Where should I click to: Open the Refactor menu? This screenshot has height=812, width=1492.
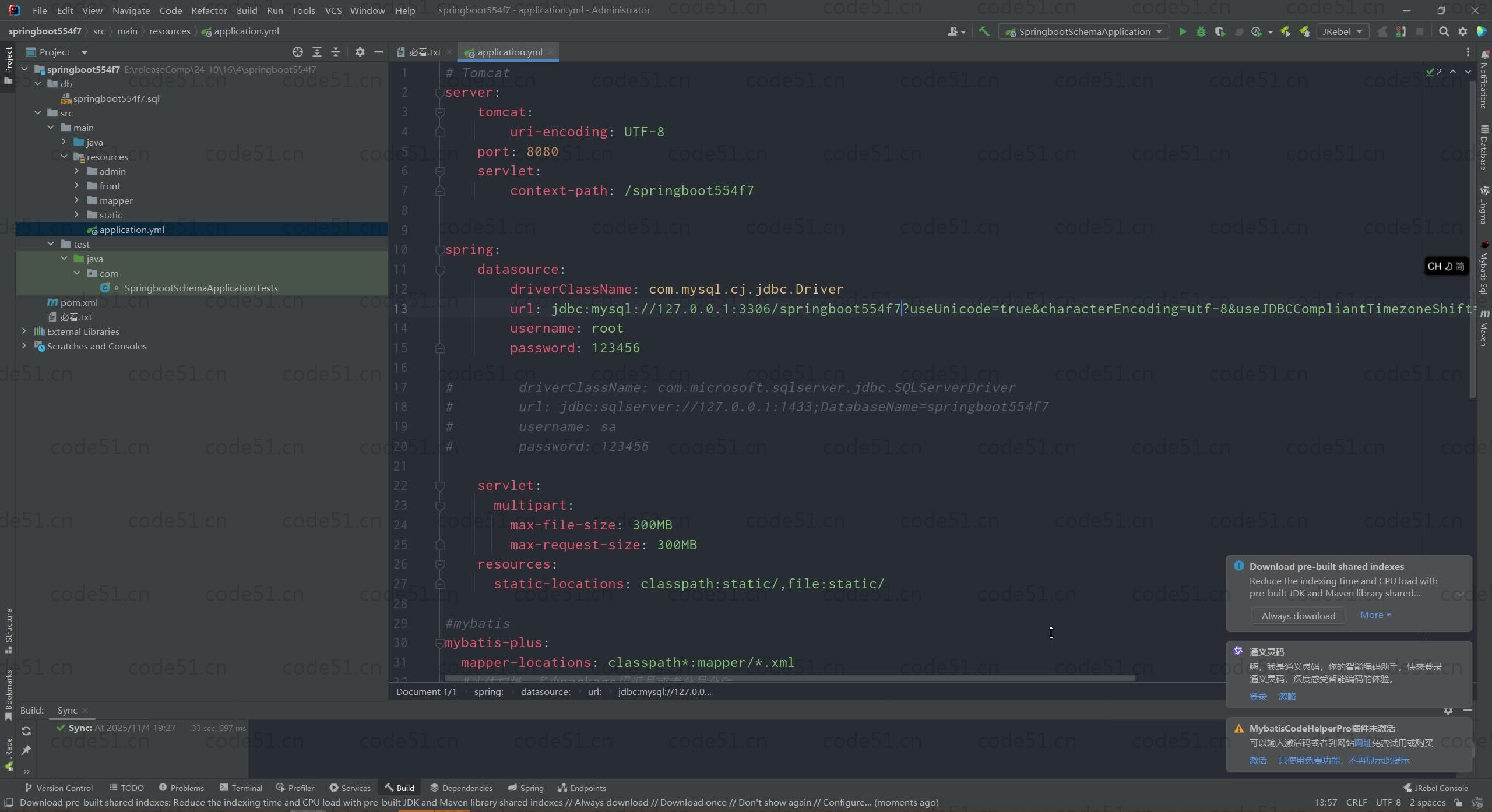coord(209,10)
